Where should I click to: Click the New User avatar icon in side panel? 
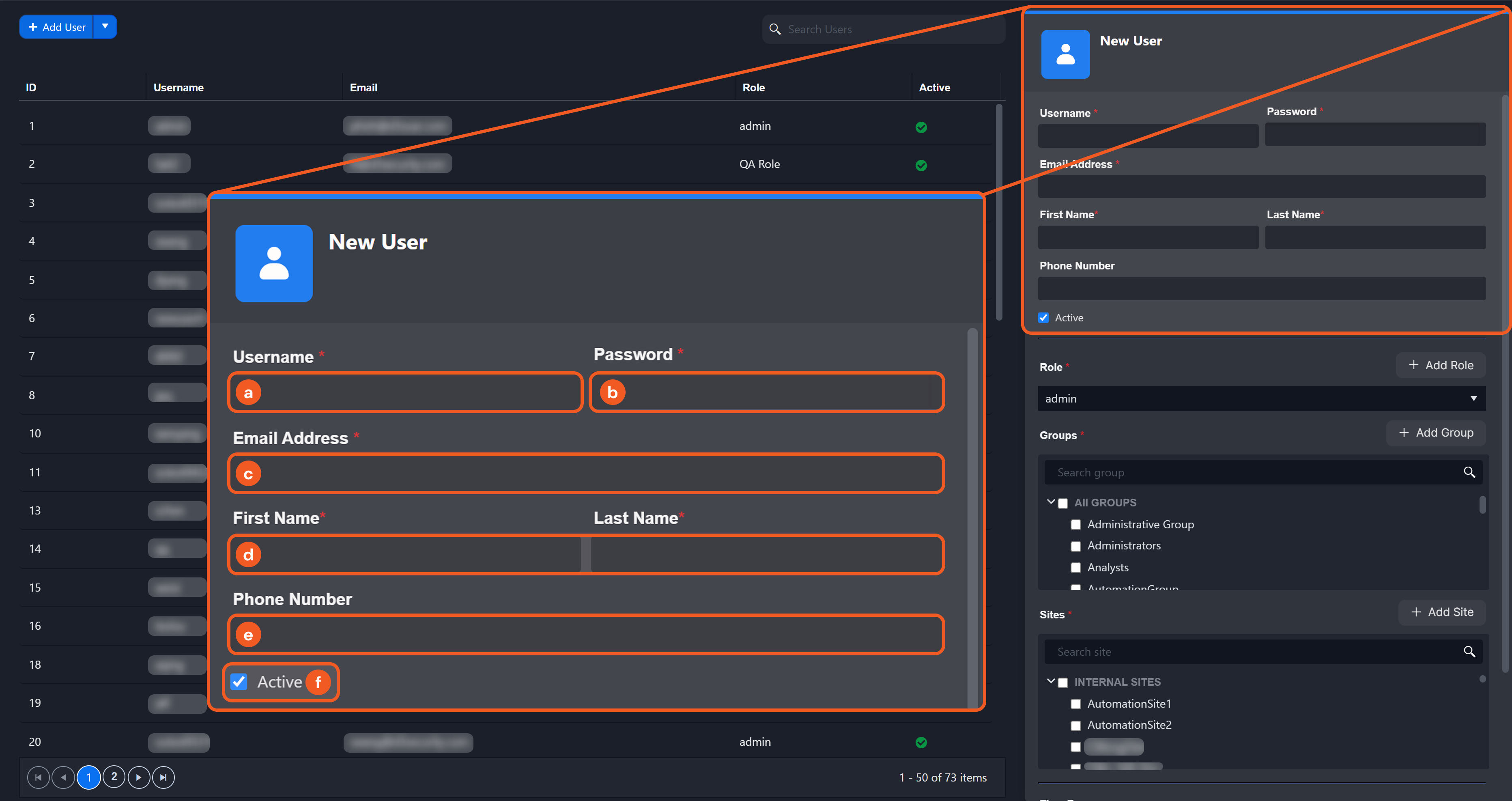tap(1065, 55)
